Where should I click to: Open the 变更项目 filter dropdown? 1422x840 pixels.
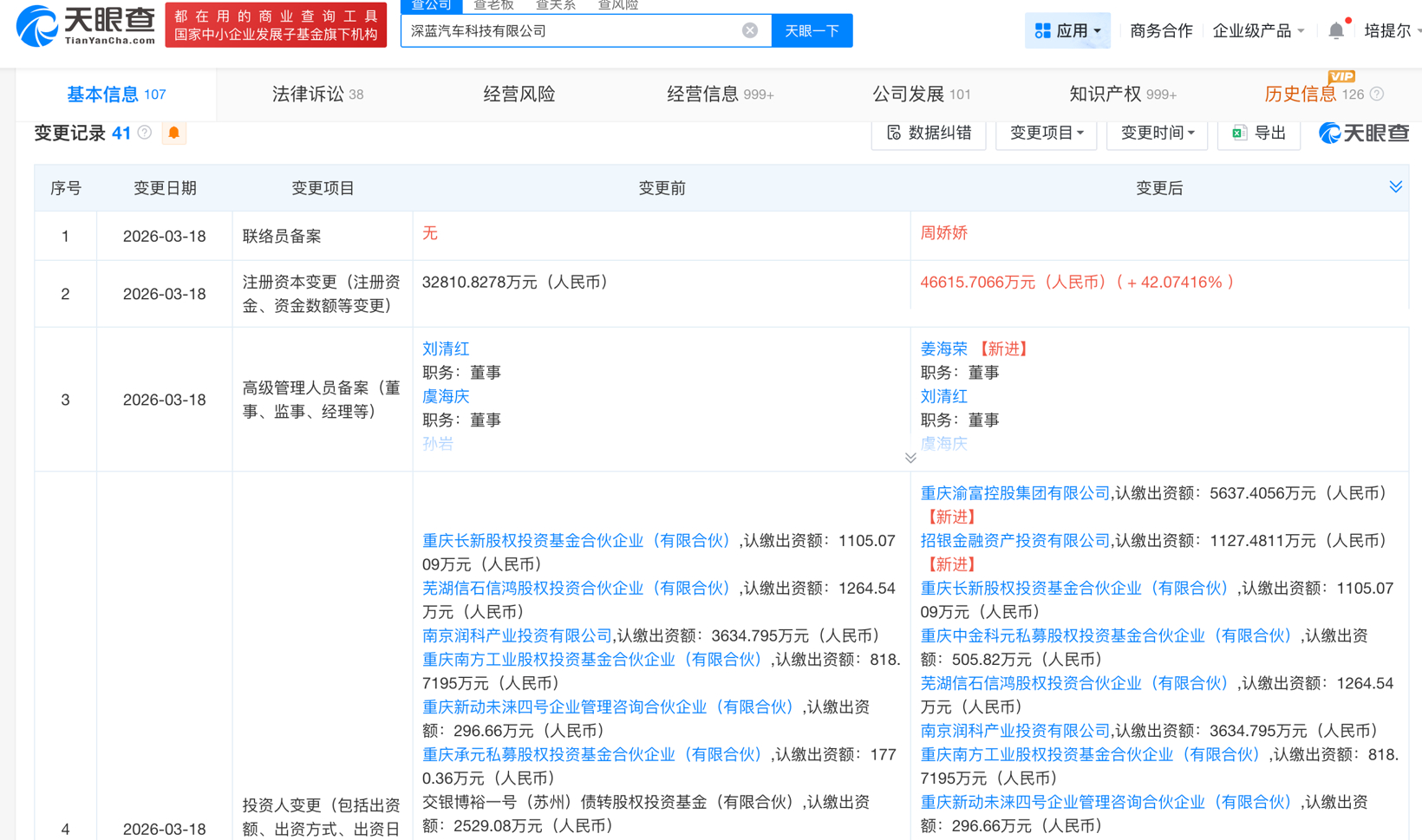click(1046, 133)
